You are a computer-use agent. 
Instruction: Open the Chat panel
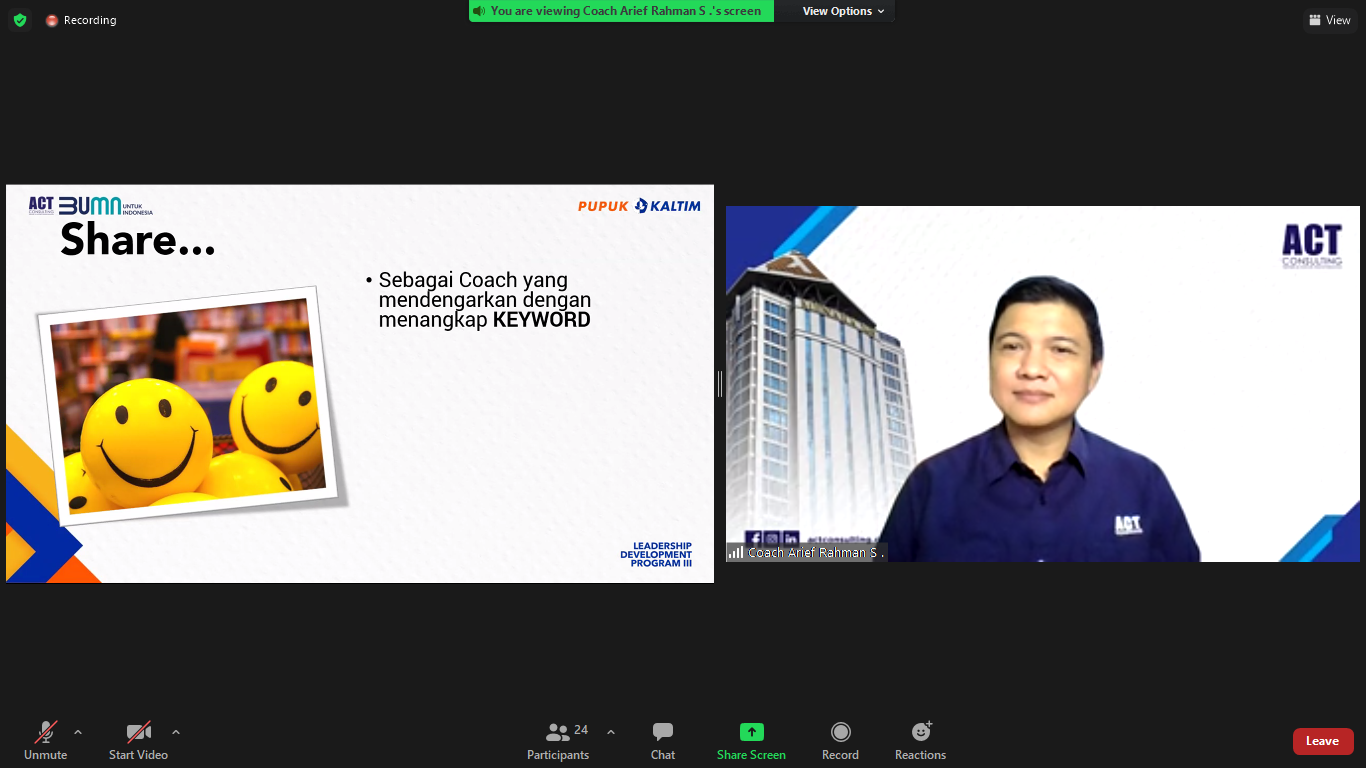[663, 740]
